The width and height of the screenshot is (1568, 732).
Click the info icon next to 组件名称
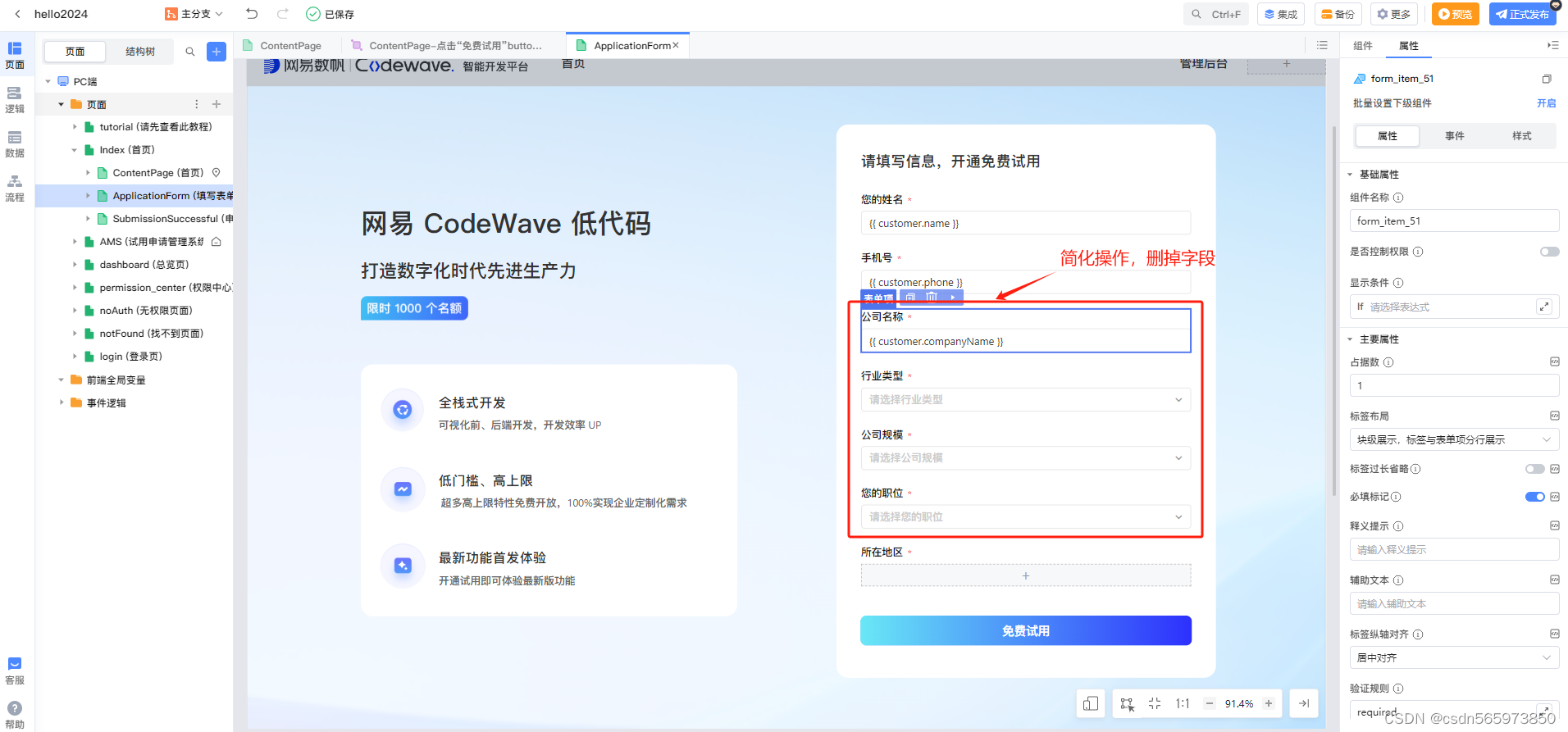(x=1398, y=198)
